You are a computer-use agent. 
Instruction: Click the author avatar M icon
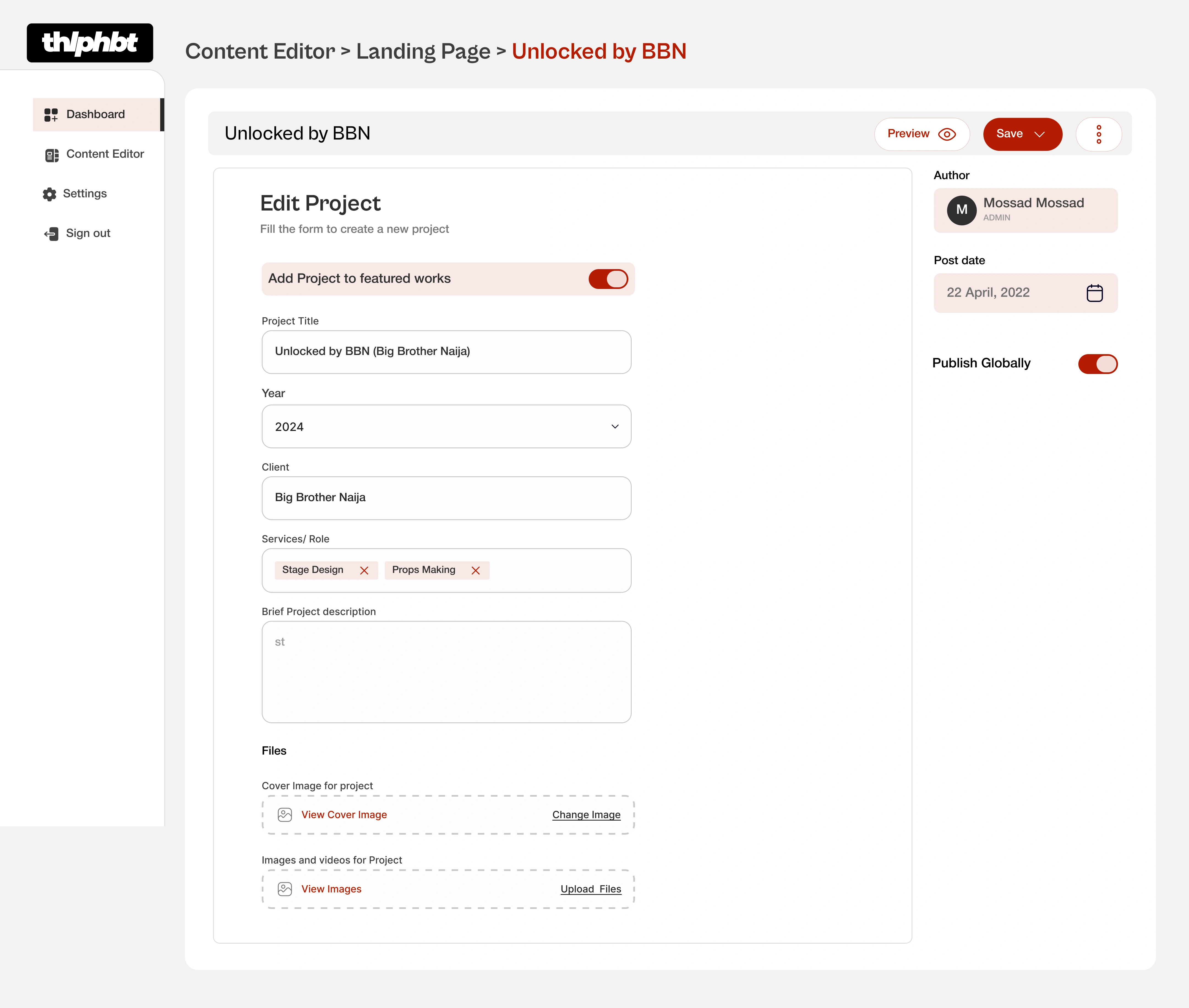961,210
